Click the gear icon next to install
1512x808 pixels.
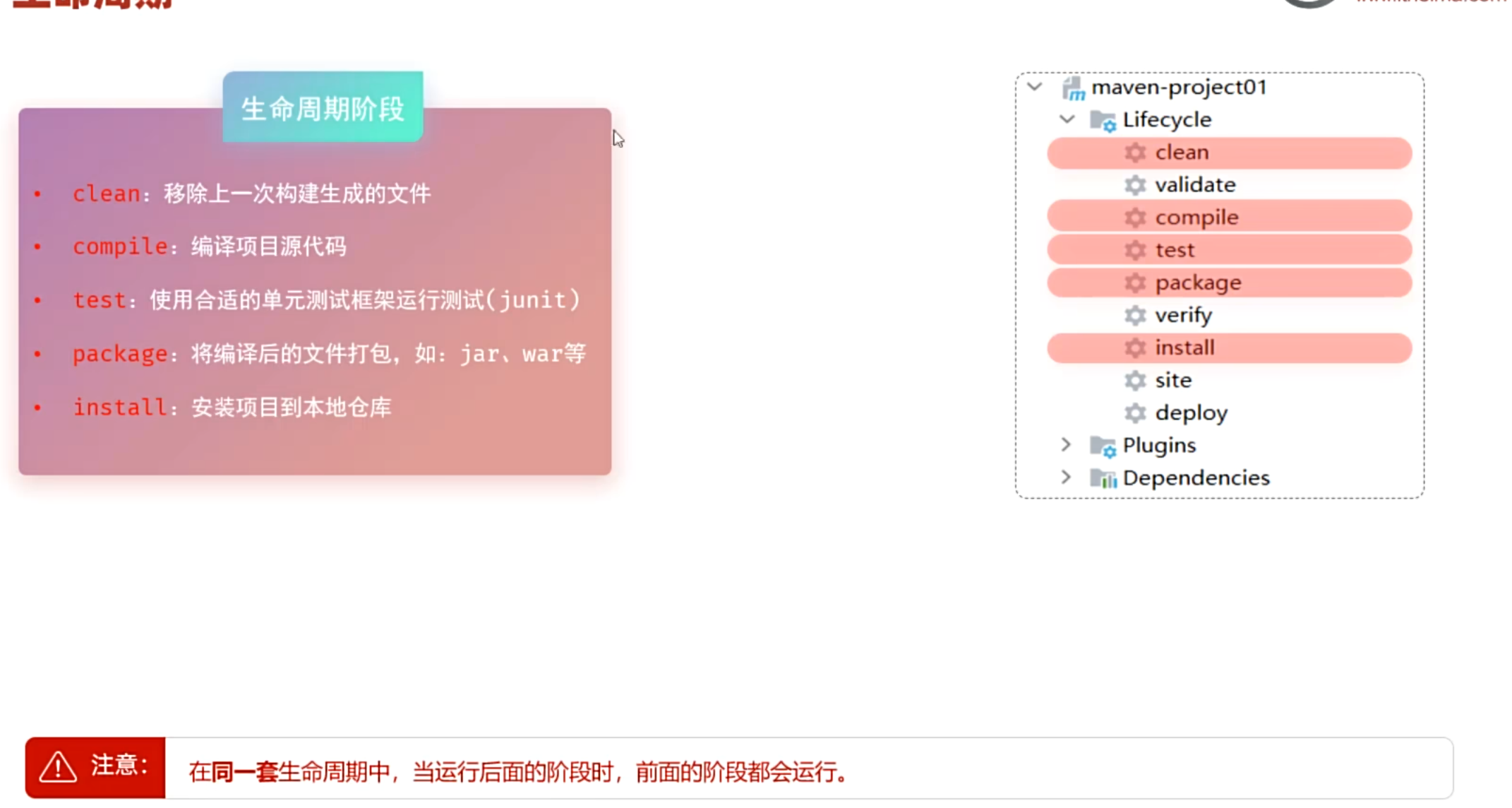1134,347
